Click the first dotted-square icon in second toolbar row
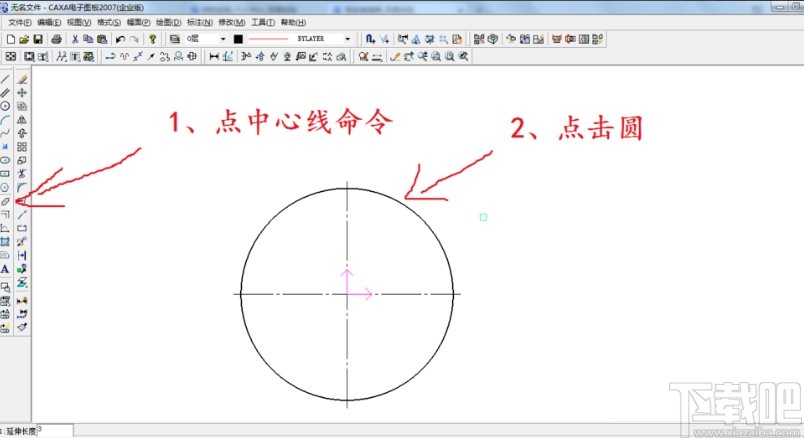The height and width of the screenshot is (438, 804). [x=11, y=56]
